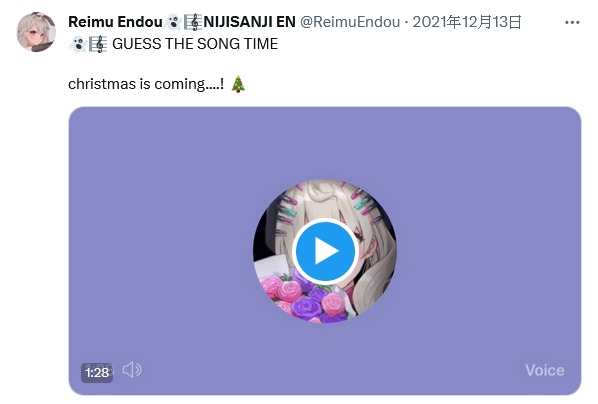Click the Voice label on the media card
598x404 pixels.
click(x=545, y=370)
